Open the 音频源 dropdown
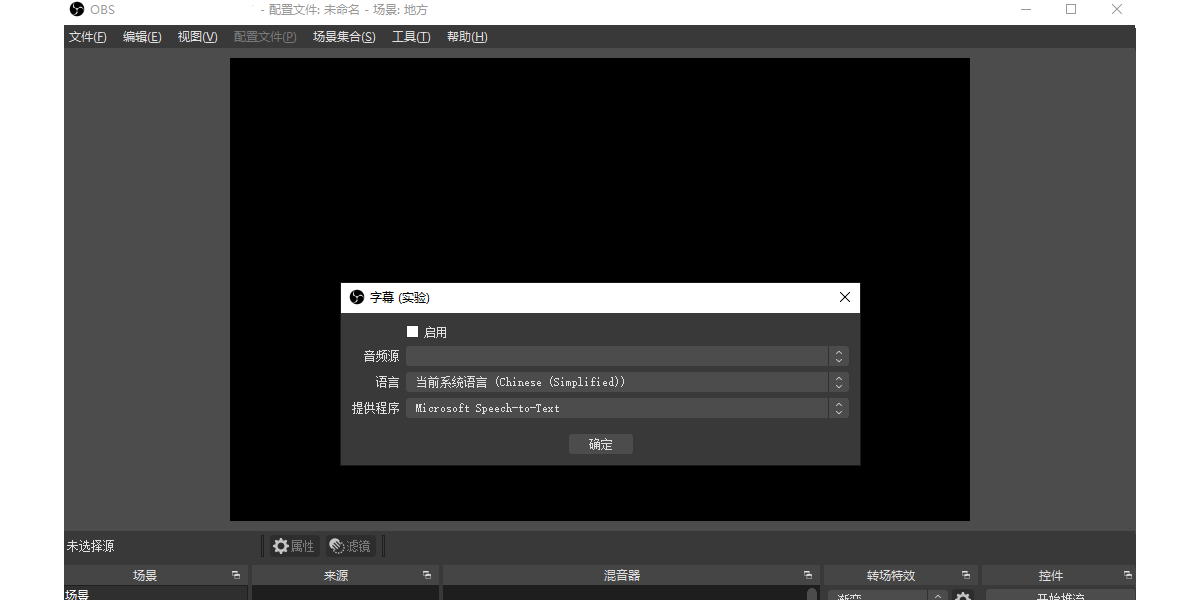Image resolution: width=1200 pixels, height=600 pixels. coord(838,355)
